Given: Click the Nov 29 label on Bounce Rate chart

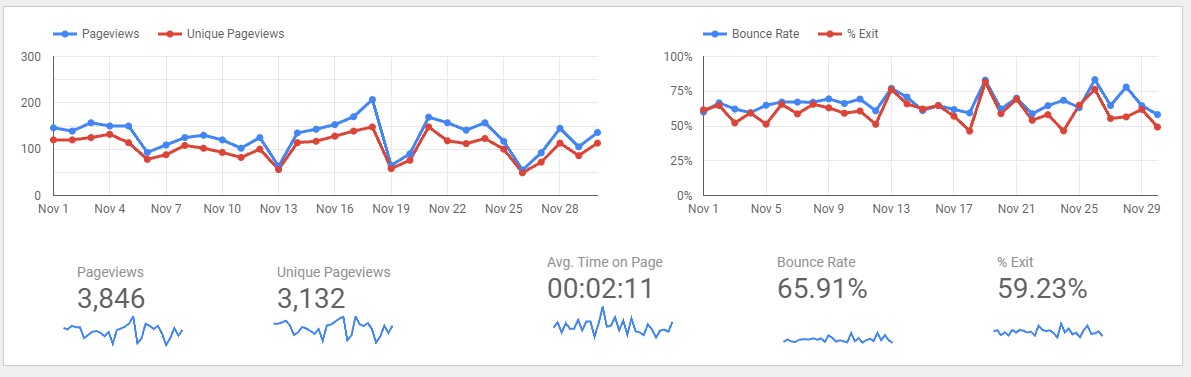Looking at the screenshot, I should pos(1142,208).
